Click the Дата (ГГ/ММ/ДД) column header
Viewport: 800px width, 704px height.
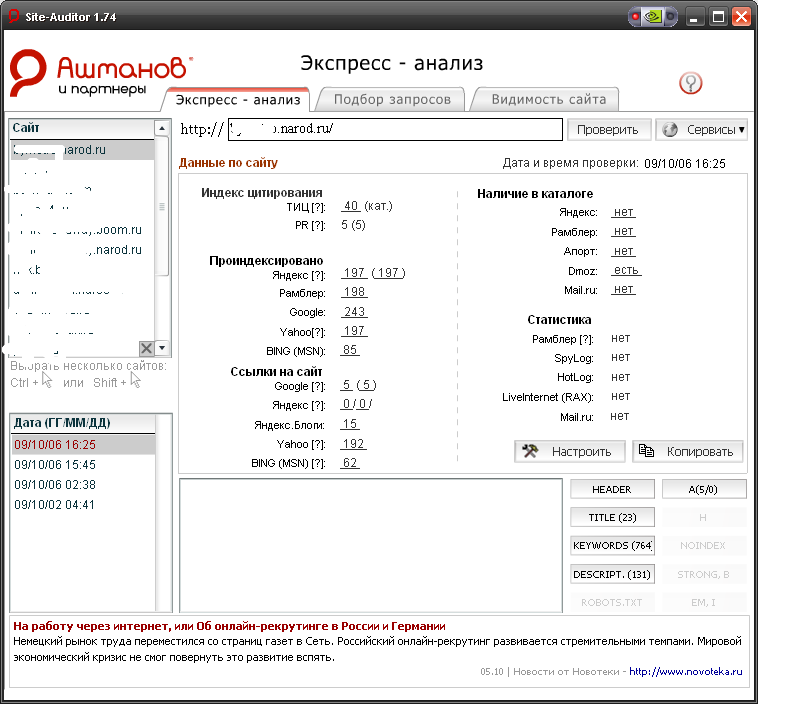[82, 423]
